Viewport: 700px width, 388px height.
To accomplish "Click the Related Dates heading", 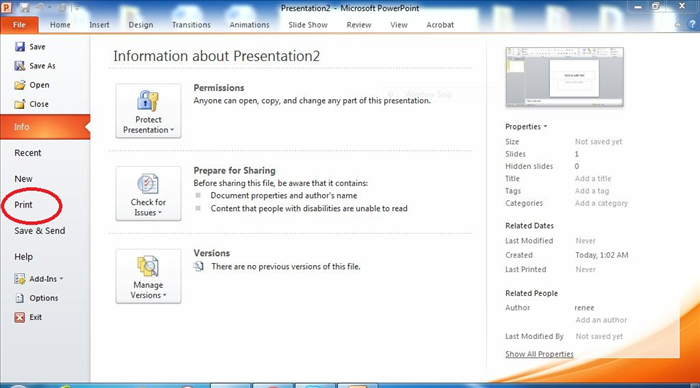I will (x=529, y=226).
